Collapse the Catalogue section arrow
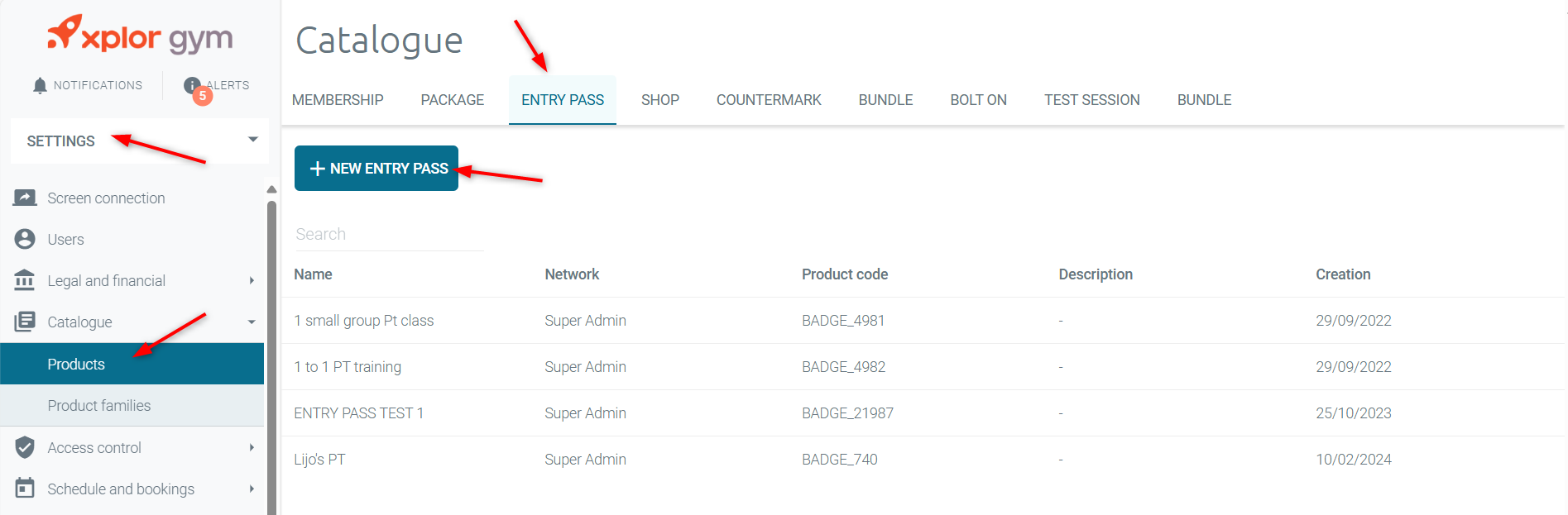Viewport: 1568px width, 515px height. click(x=252, y=322)
